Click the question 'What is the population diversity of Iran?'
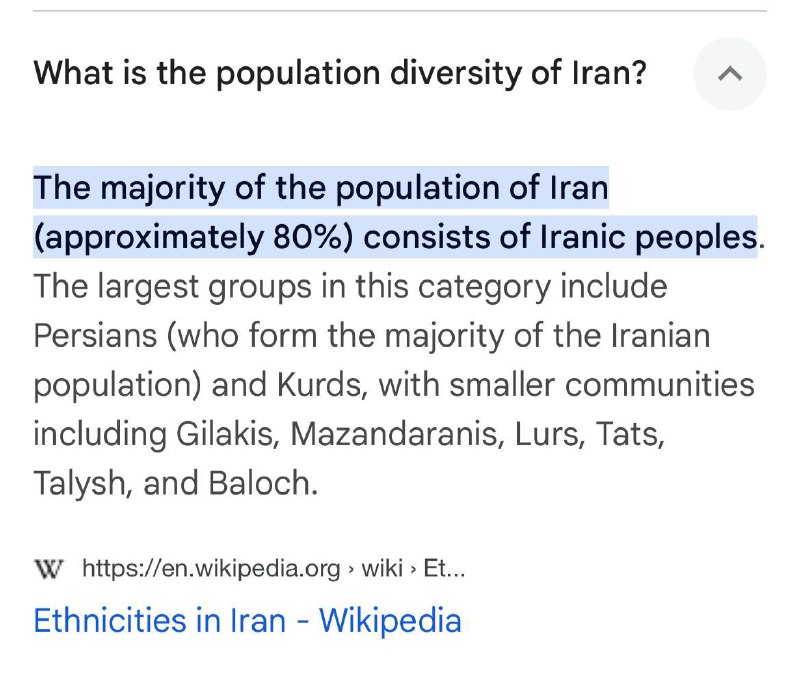This screenshot has height=694, width=800. coord(340,73)
